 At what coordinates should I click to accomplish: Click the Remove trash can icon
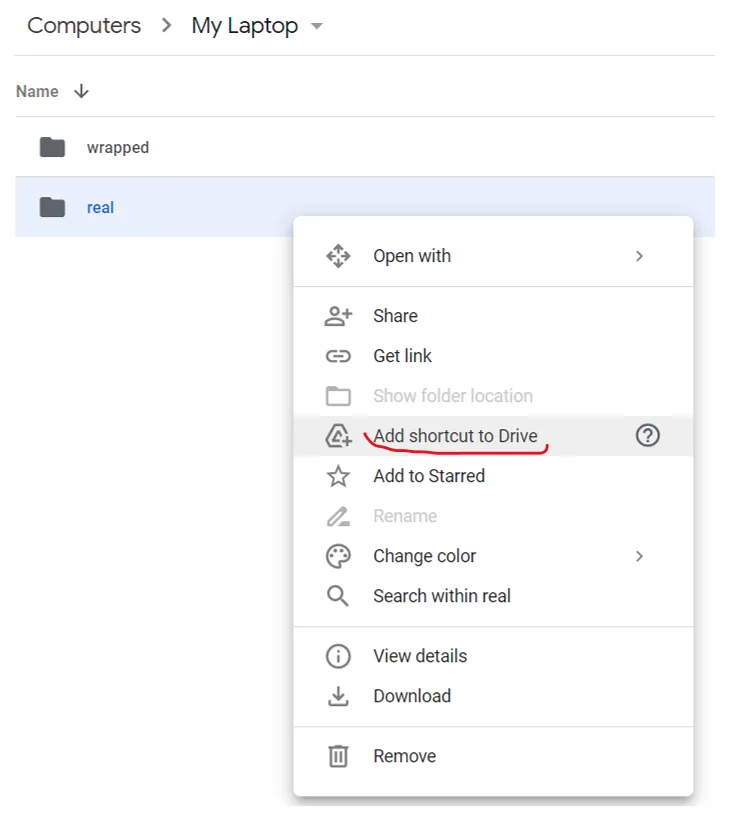[x=339, y=756]
